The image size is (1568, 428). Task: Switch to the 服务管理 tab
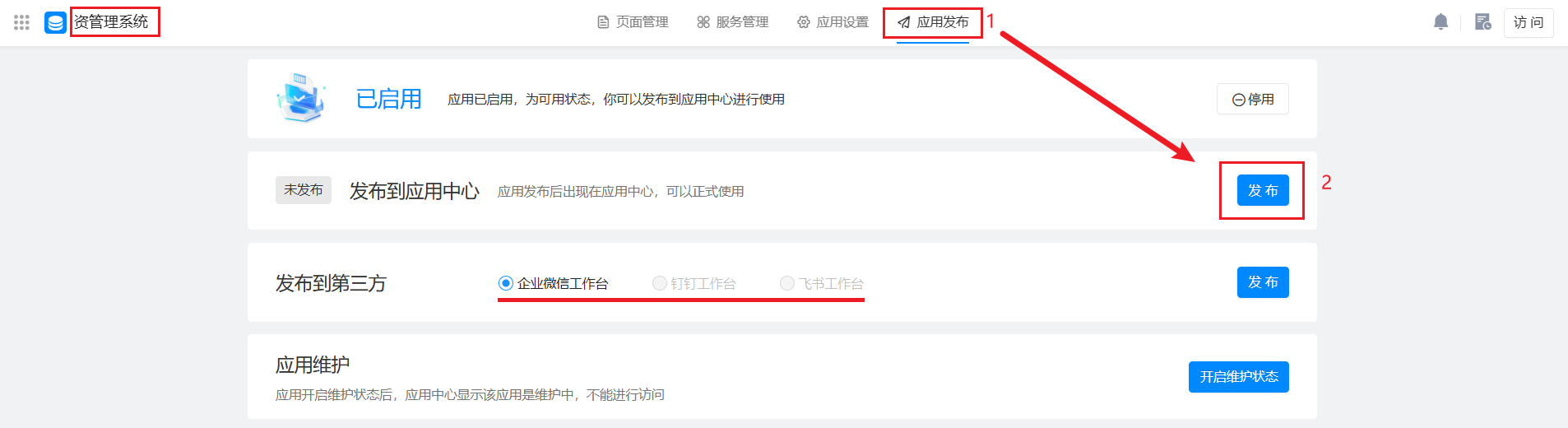pyautogui.click(x=733, y=22)
